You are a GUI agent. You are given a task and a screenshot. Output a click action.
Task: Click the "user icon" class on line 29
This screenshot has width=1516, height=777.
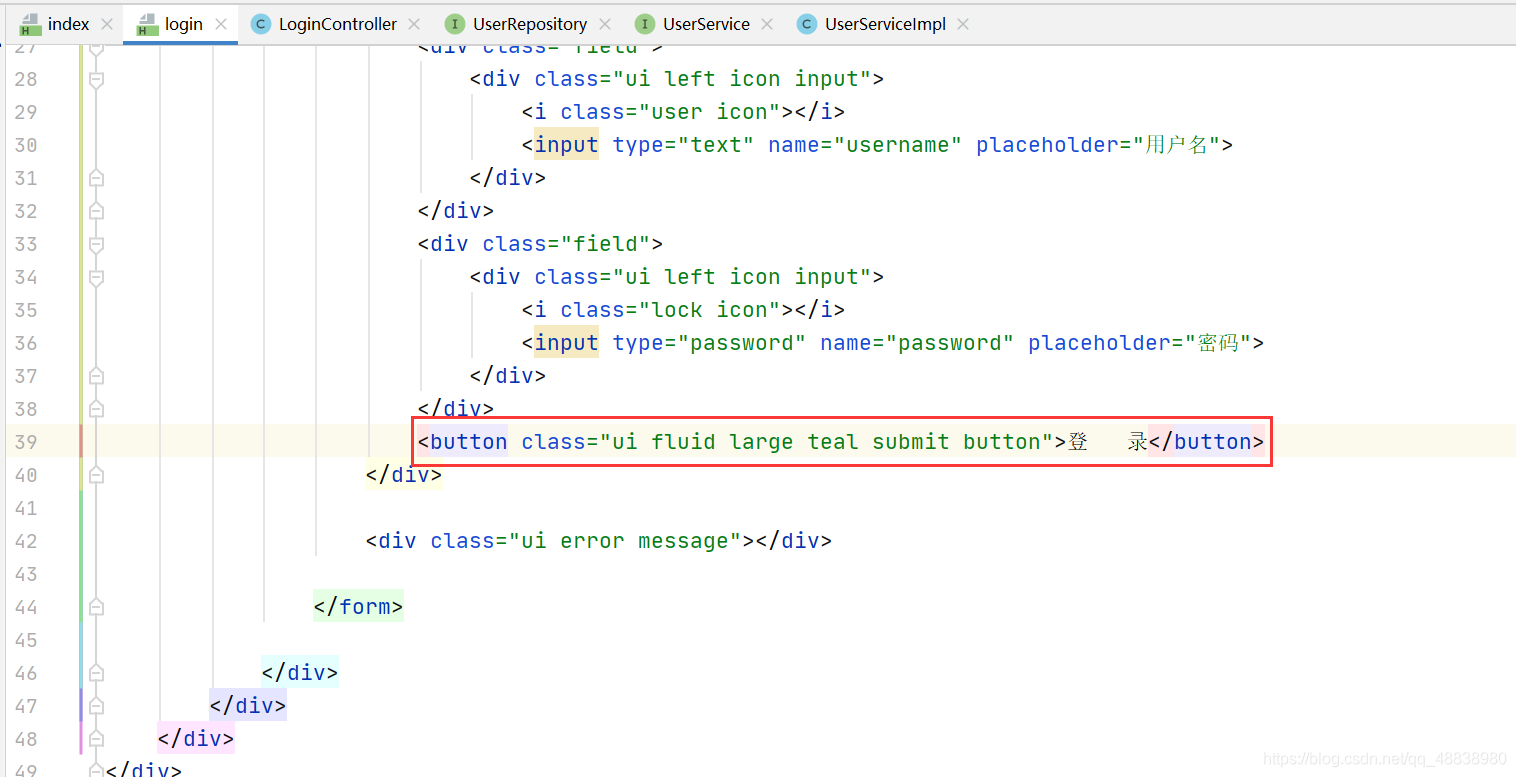click(x=716, y=112)
